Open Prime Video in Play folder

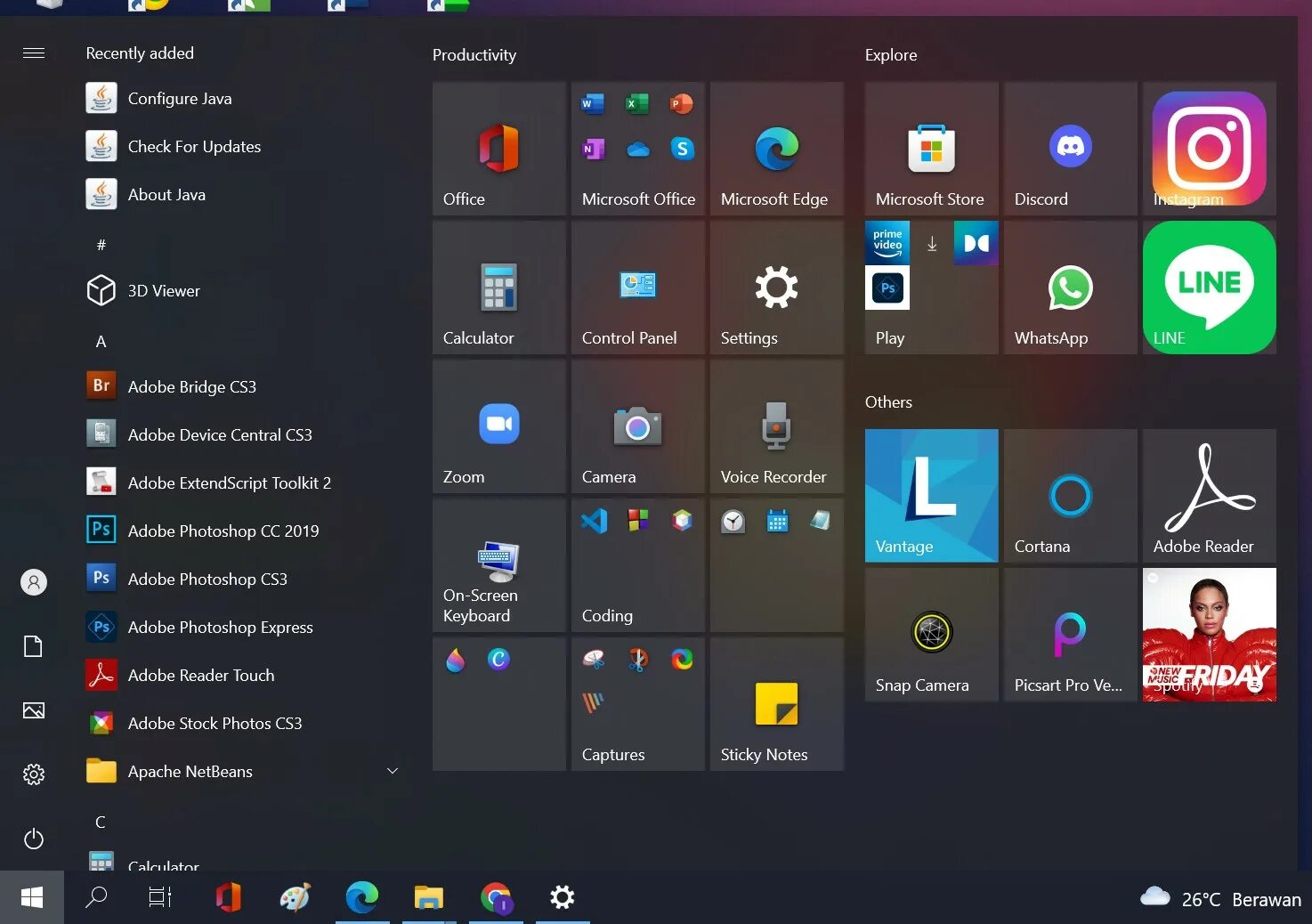[x=887, y=243]
